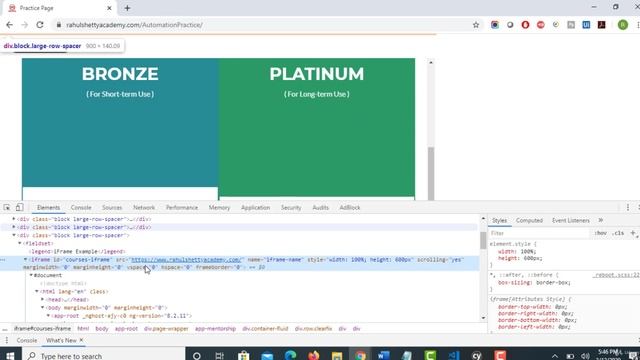Open the Application tab
Screen dimensions: 640x360
tap(256, 207)
